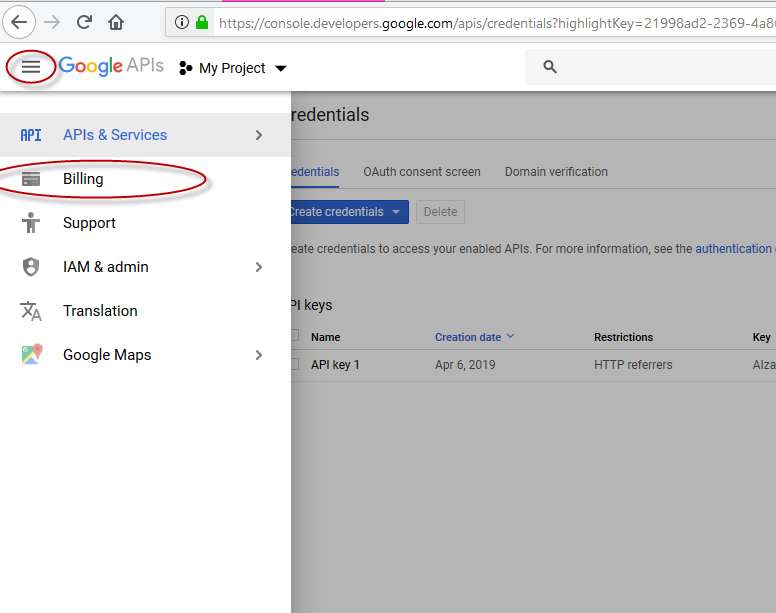The width and height of the screenshot is (776, 613).
Task: Reload the page with the refresh icon
Action: tap(84, 22)
